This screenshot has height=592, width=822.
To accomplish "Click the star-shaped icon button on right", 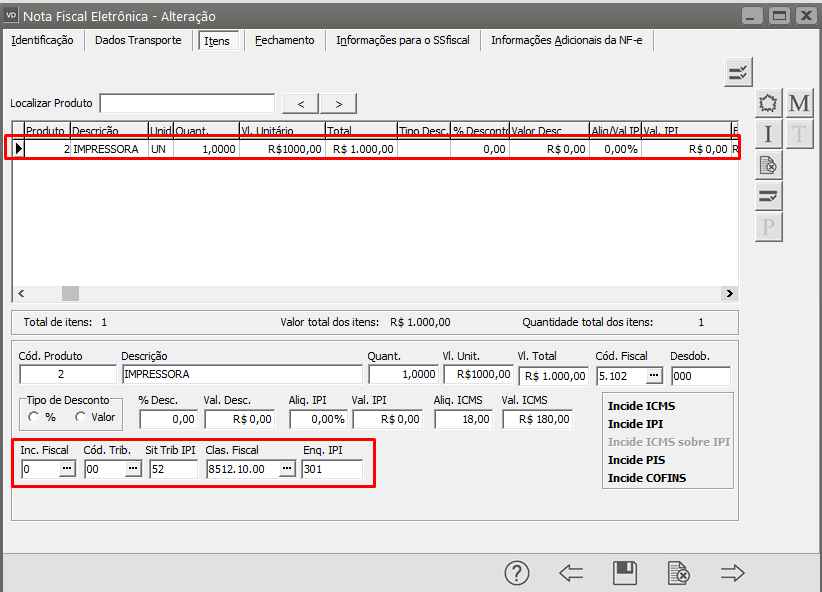I will pos(768,103).
